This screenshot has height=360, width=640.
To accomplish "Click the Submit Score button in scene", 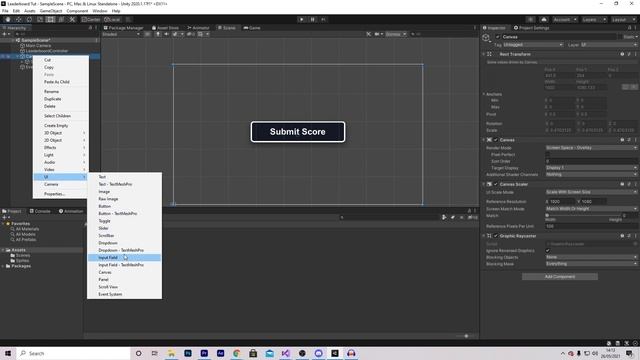I will click(298, 132).
